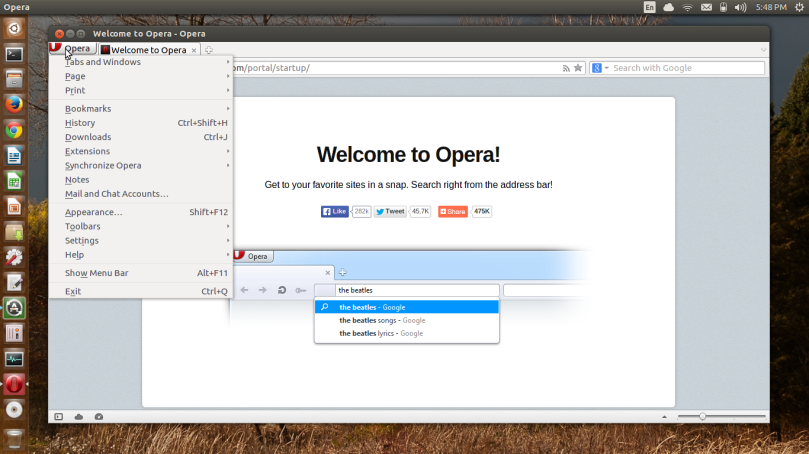Expand Synchronize Opera submenu
Viewport: 809px width, 454px height.
click(141, 165)
